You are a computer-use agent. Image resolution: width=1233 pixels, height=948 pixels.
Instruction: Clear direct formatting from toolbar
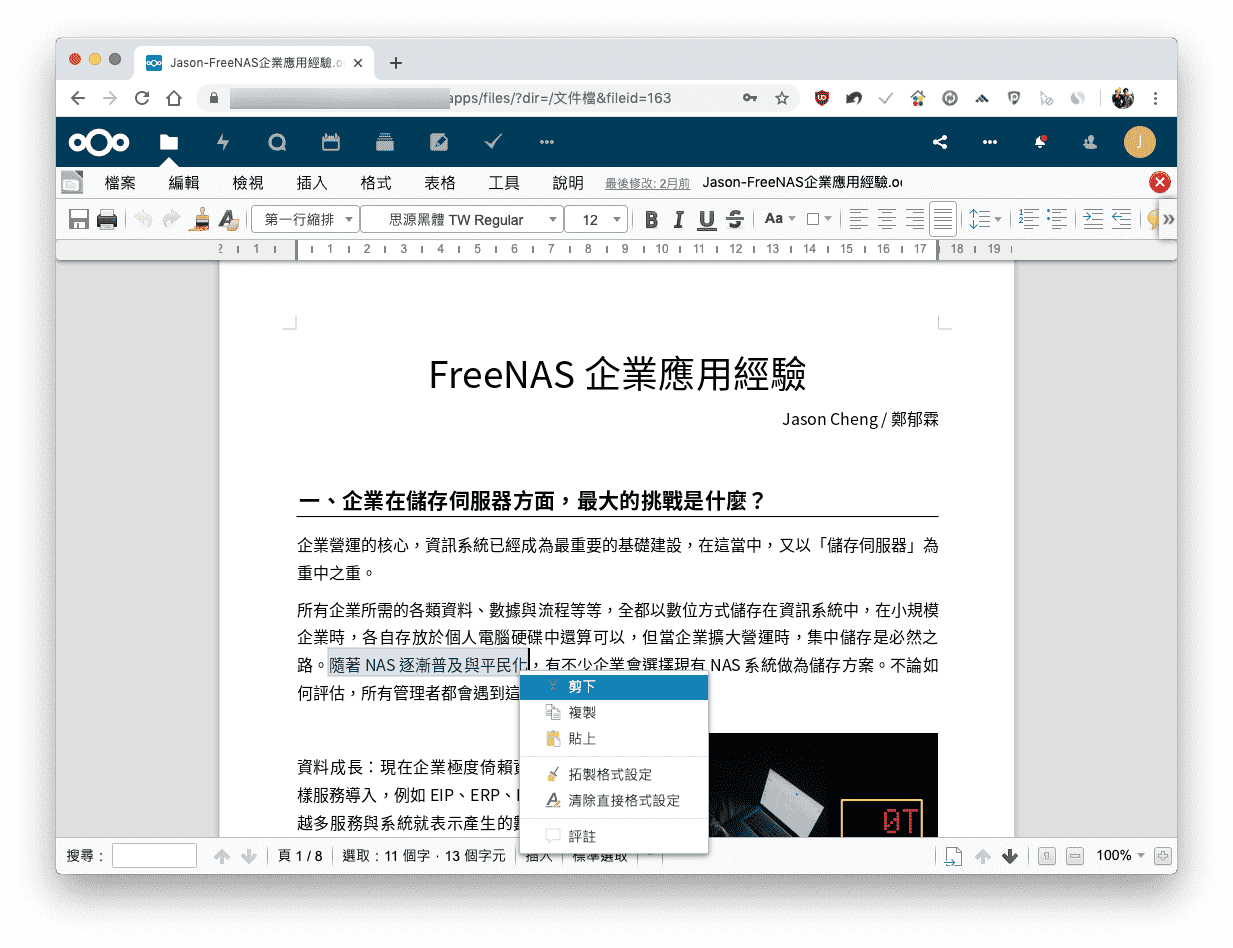coord(228,219)
